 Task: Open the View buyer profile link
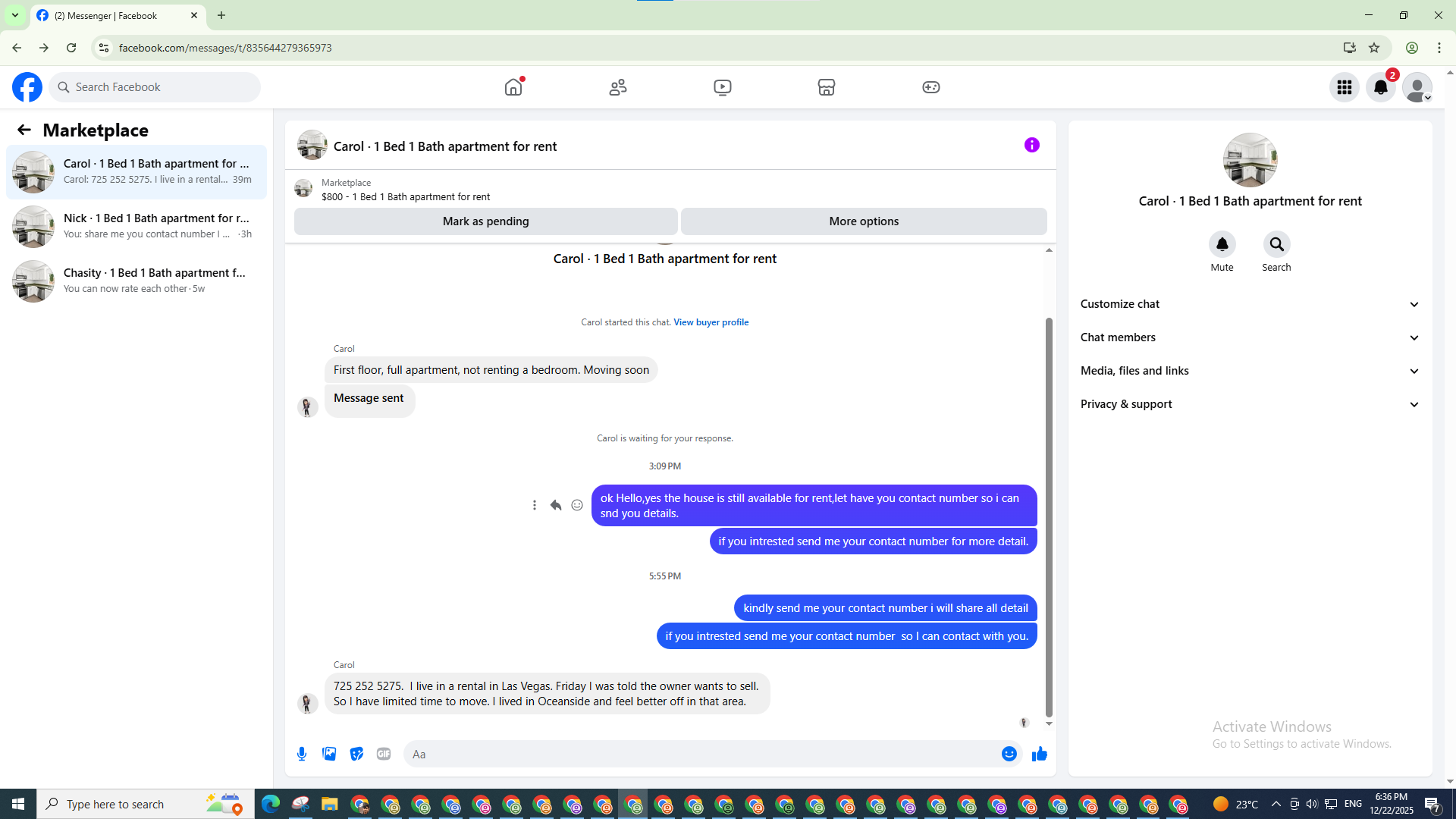coord(711,322)
